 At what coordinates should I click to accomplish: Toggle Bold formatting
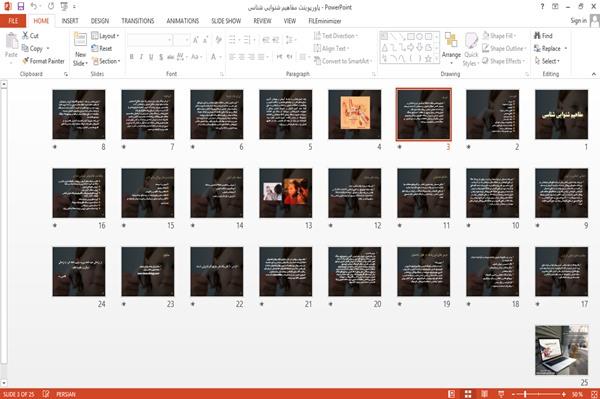tap(132, 57)
